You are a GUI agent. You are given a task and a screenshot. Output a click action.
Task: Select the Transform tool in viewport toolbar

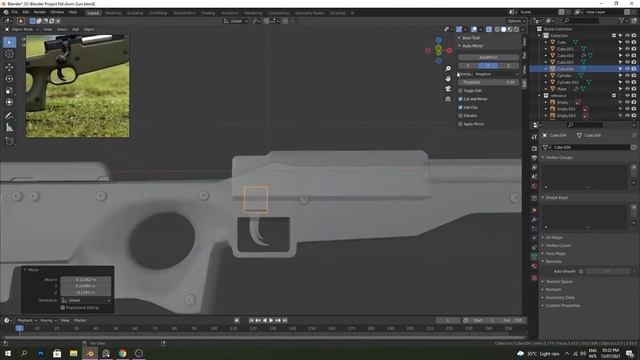(x=9, y=102)
